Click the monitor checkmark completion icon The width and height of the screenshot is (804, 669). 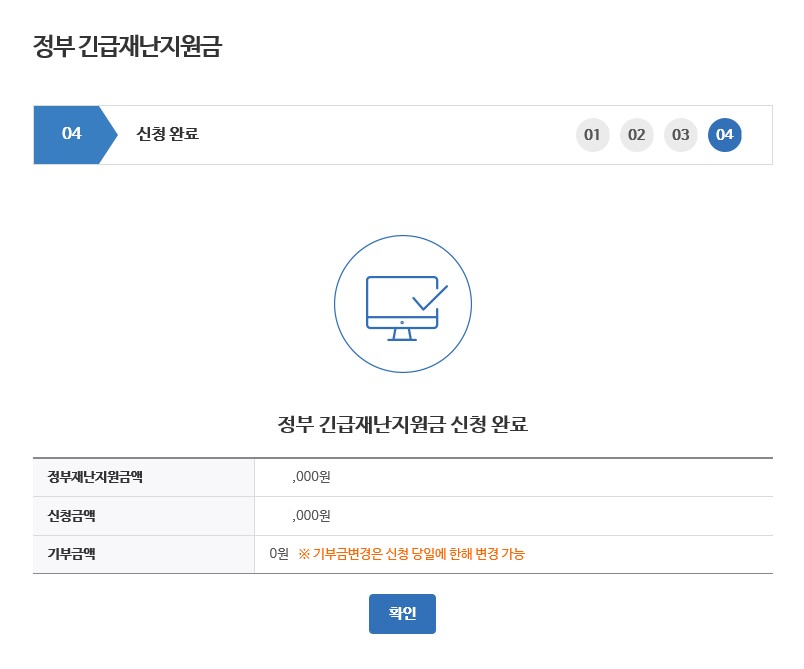coord(403,304)
